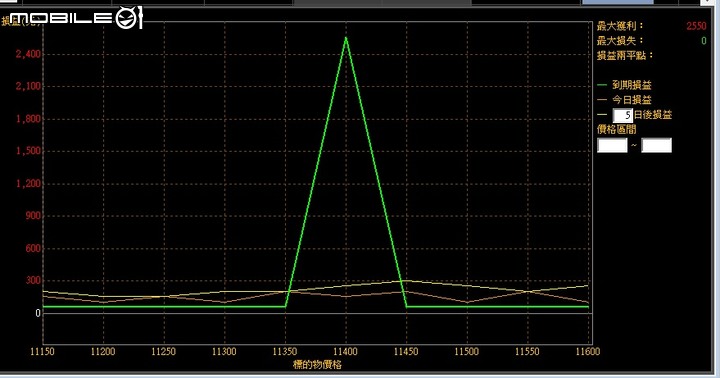
Task: Click the days input showing 5
Action: click(623, 115)
